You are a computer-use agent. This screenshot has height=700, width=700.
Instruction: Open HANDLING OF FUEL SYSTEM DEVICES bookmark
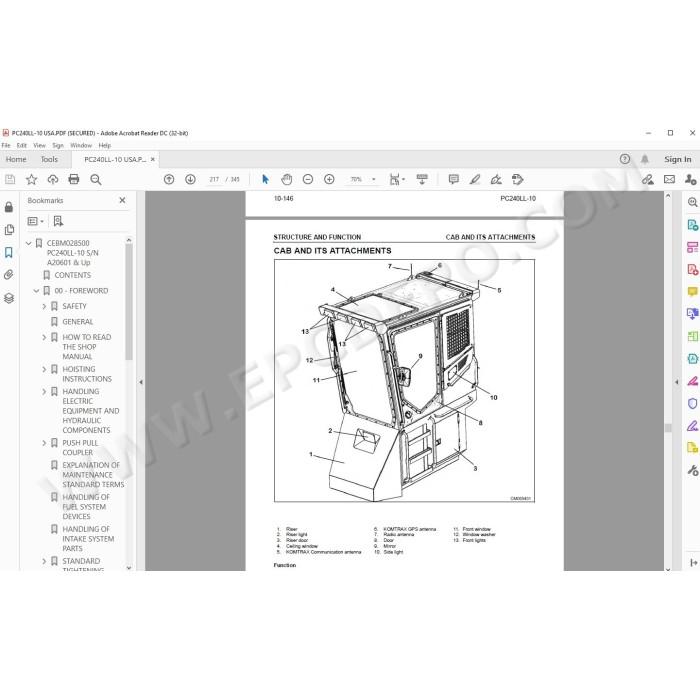click(x=86, y=507)
